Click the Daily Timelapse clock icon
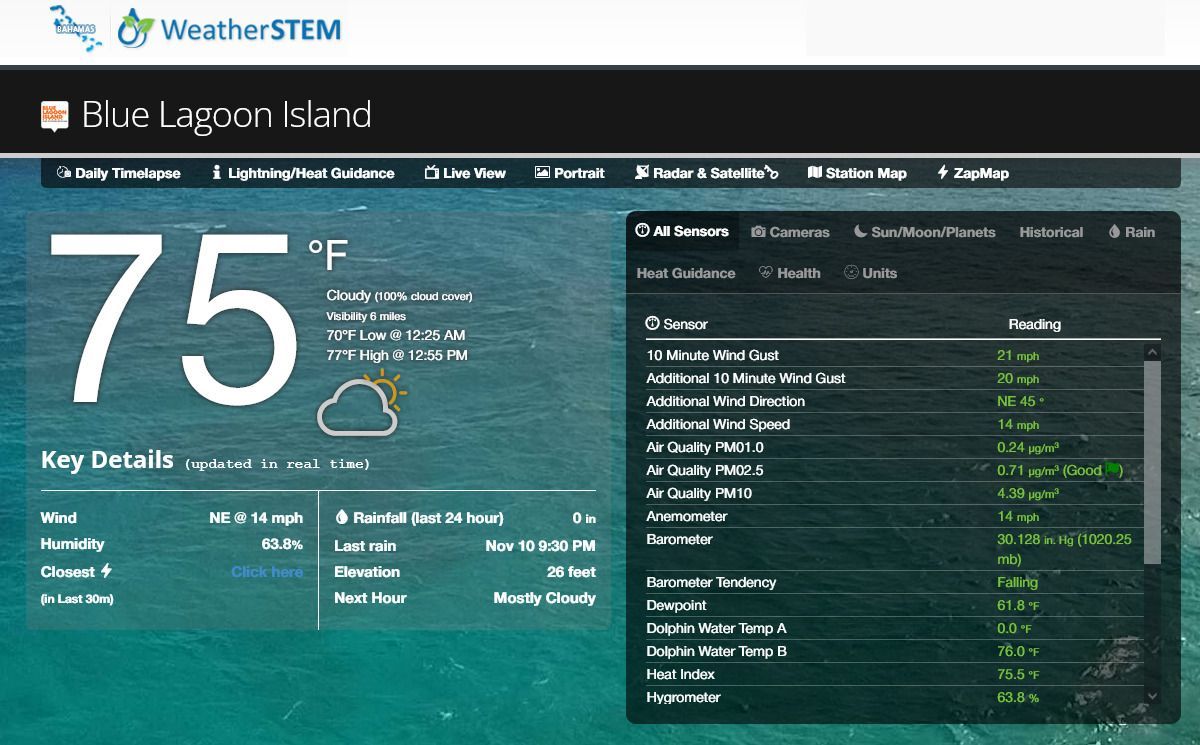Viewport: 1200px width, 745px height. click(x=62, y=172)
